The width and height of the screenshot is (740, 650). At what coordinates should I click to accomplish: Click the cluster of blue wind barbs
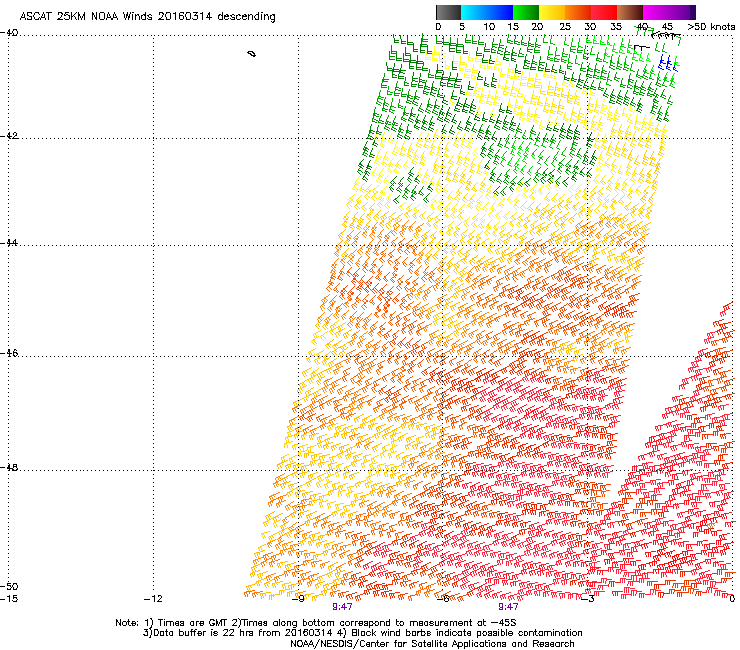pos(668,64)
